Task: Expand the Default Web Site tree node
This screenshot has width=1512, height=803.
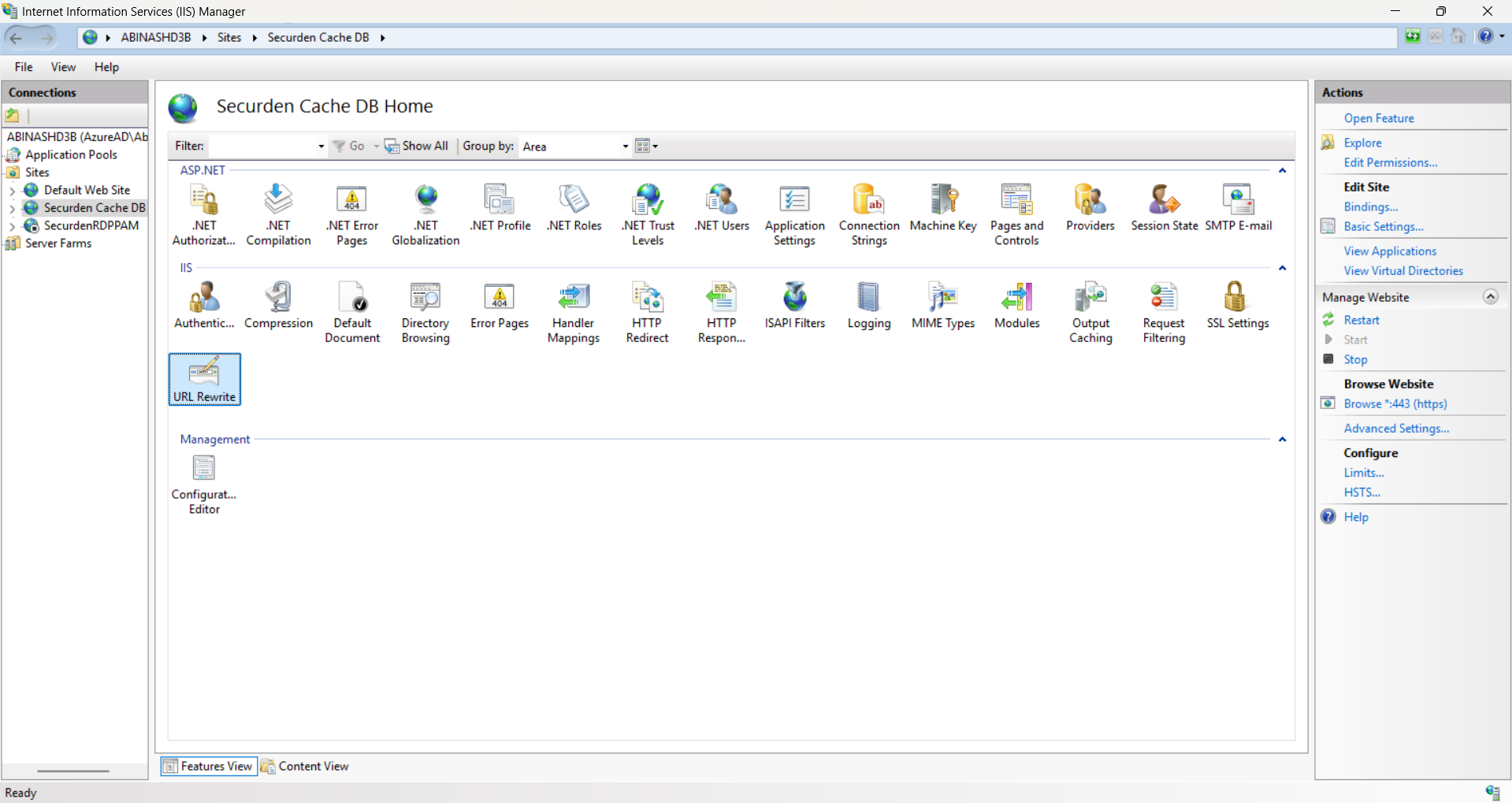Action: pos(12,191)
